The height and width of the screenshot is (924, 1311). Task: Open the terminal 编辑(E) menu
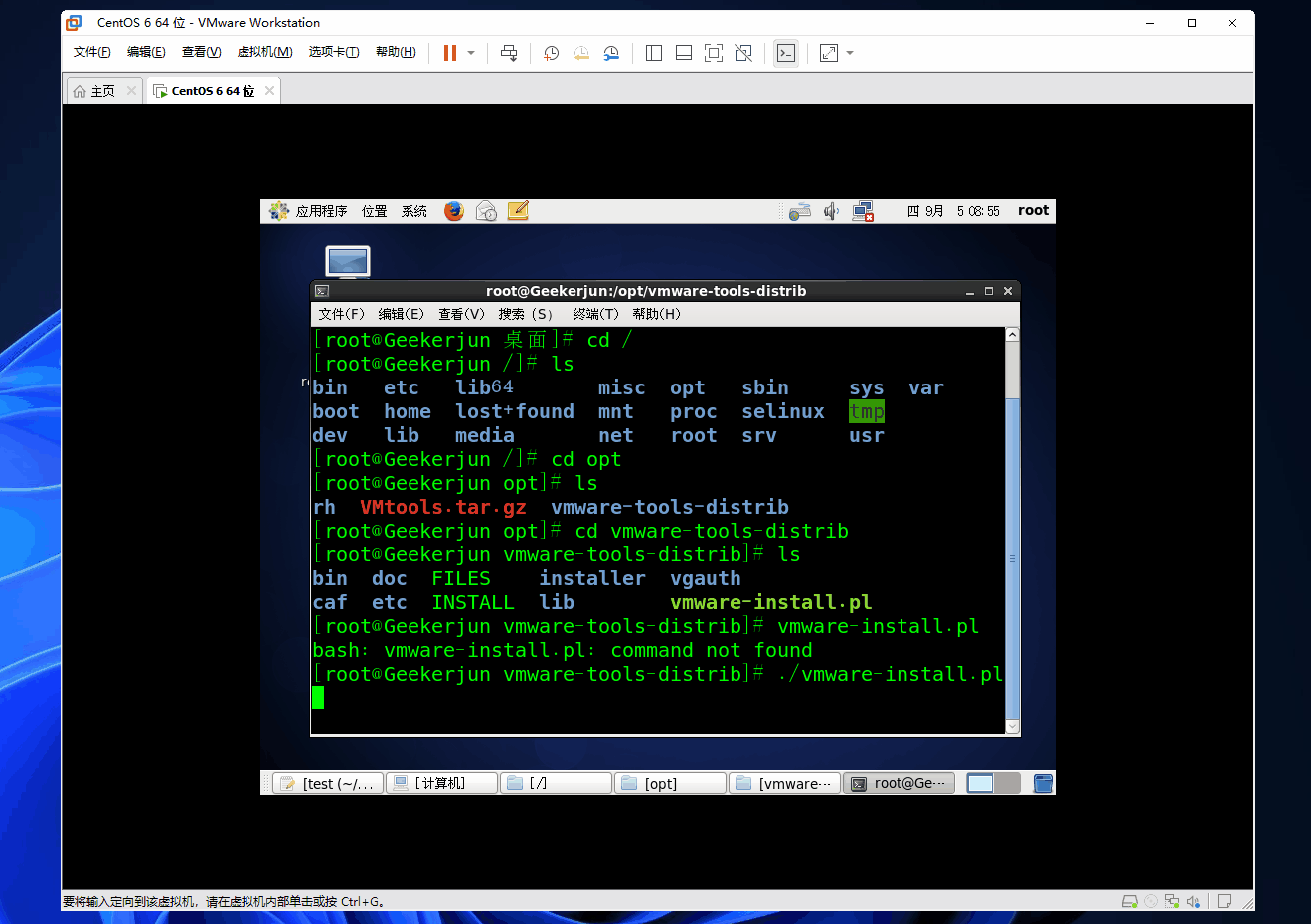point(401,314)
